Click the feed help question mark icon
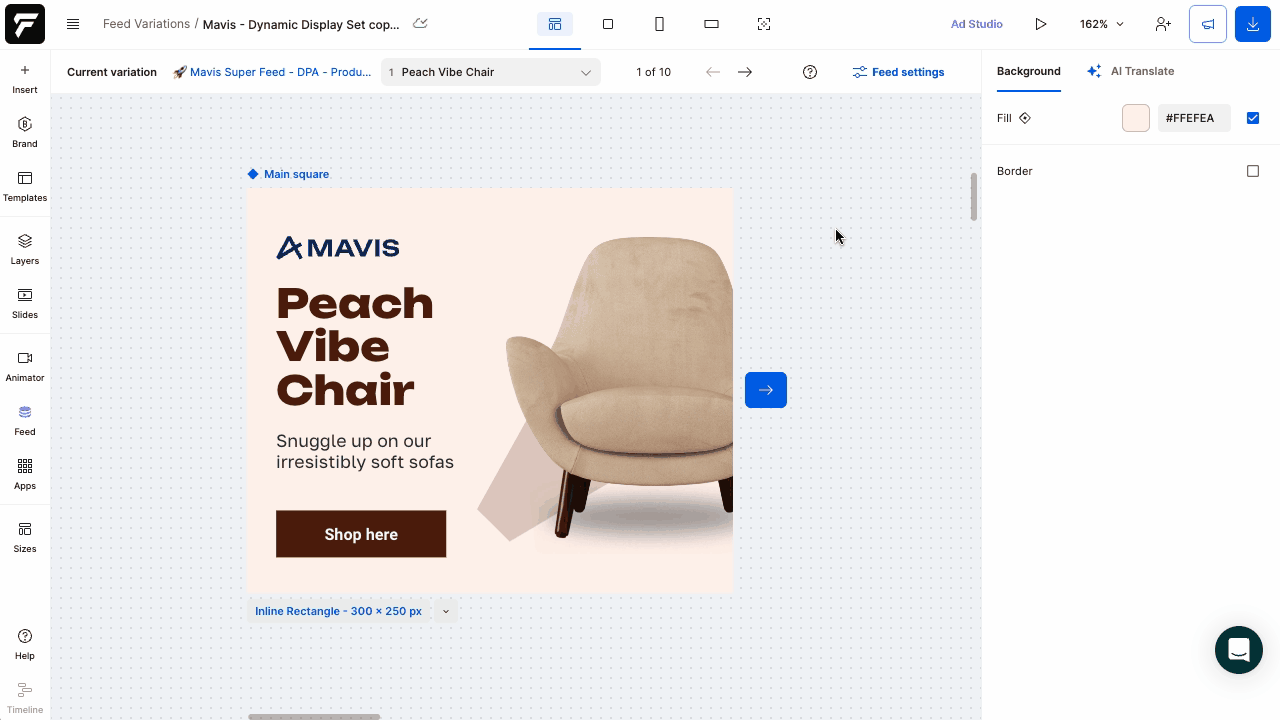Screen dimensions: 1280x720 (x=810, y=72)
